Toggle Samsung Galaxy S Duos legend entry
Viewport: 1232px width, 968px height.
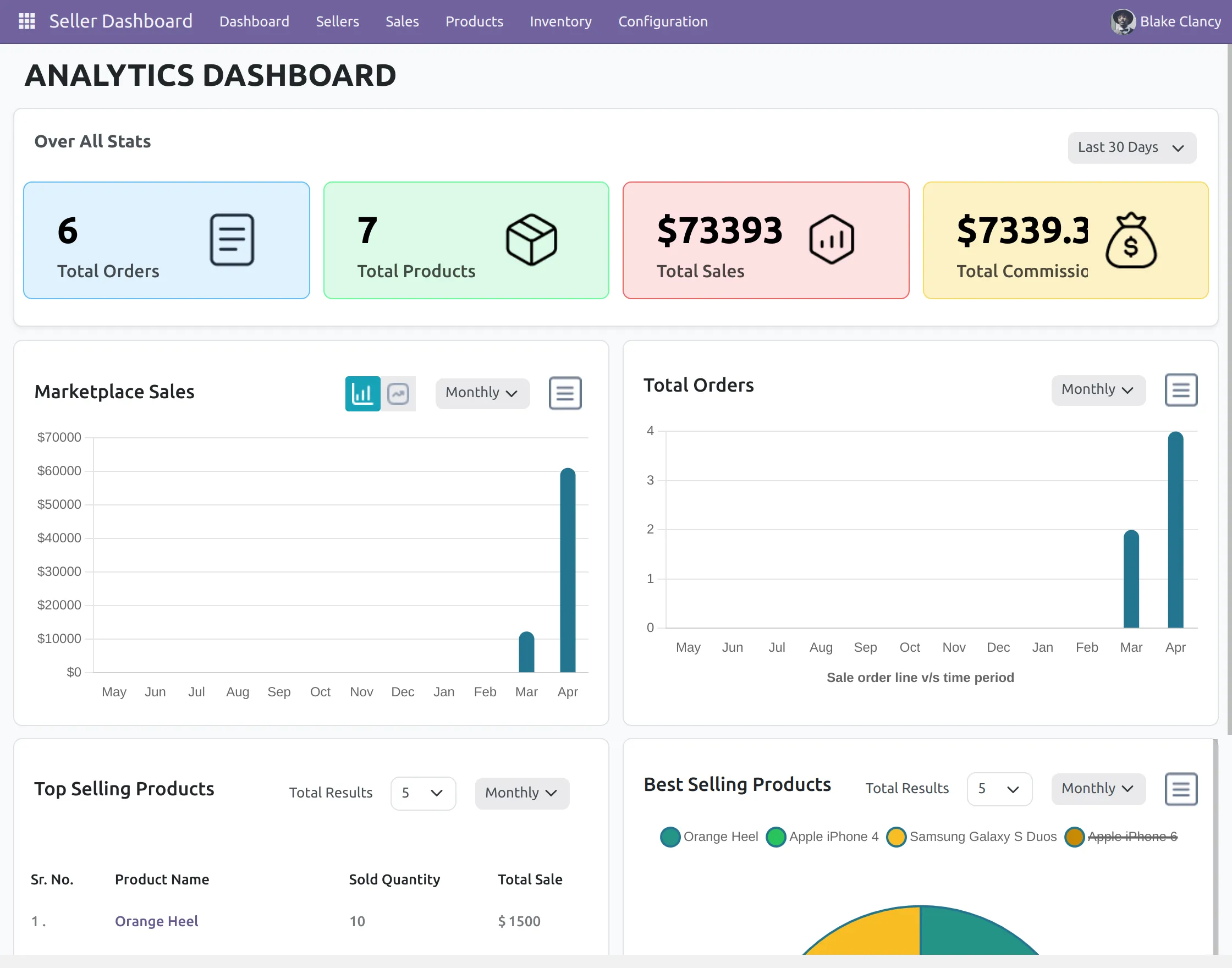click(x=983, y=837)
